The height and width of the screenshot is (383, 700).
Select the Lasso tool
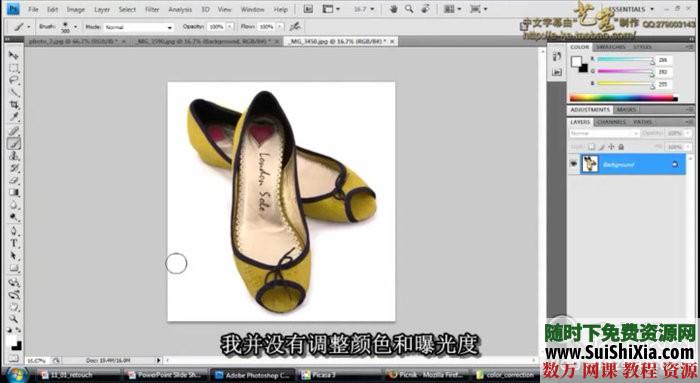pos(14,80)
